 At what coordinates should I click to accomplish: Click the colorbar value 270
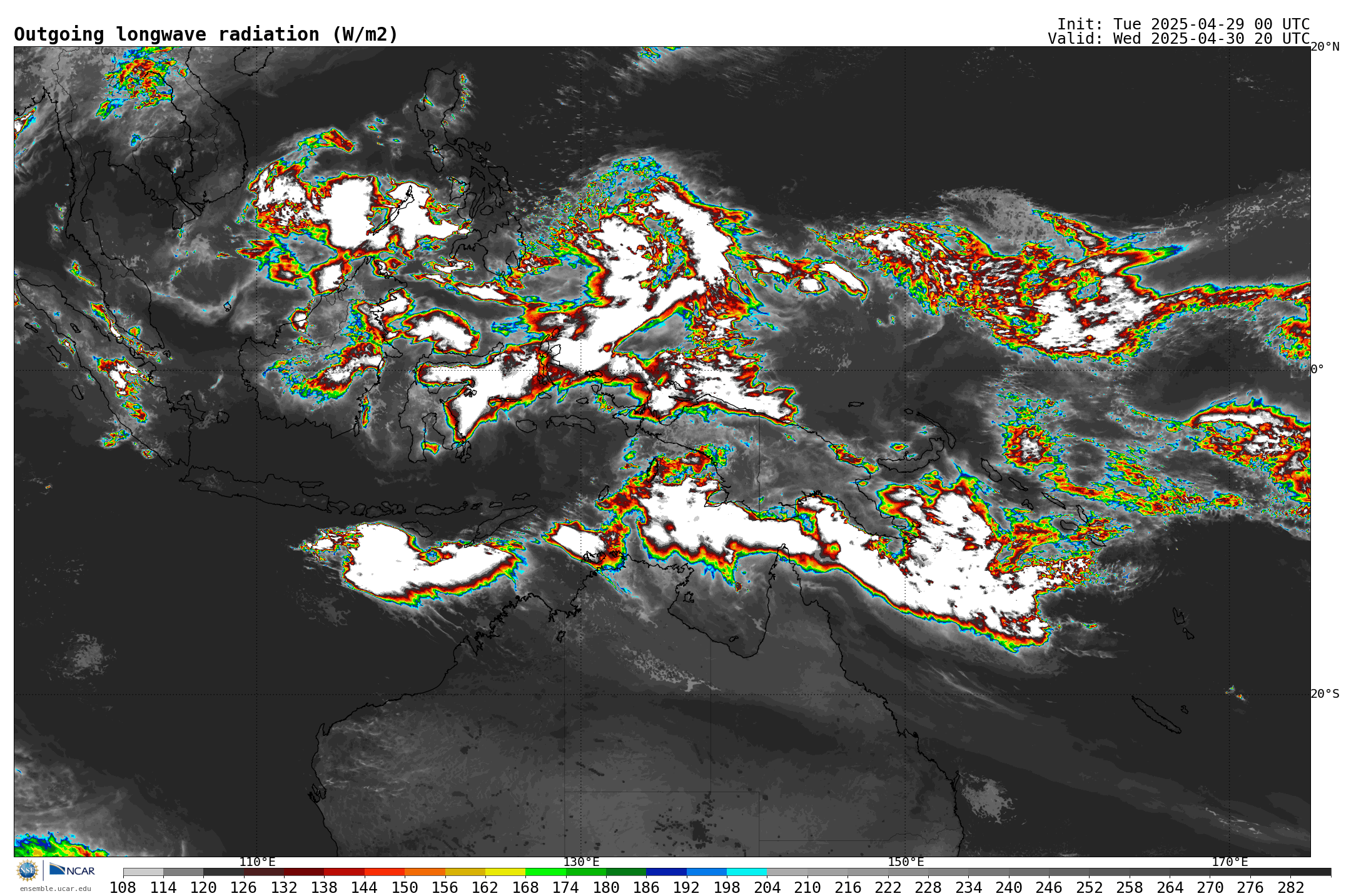click(x=1210, y=888)
